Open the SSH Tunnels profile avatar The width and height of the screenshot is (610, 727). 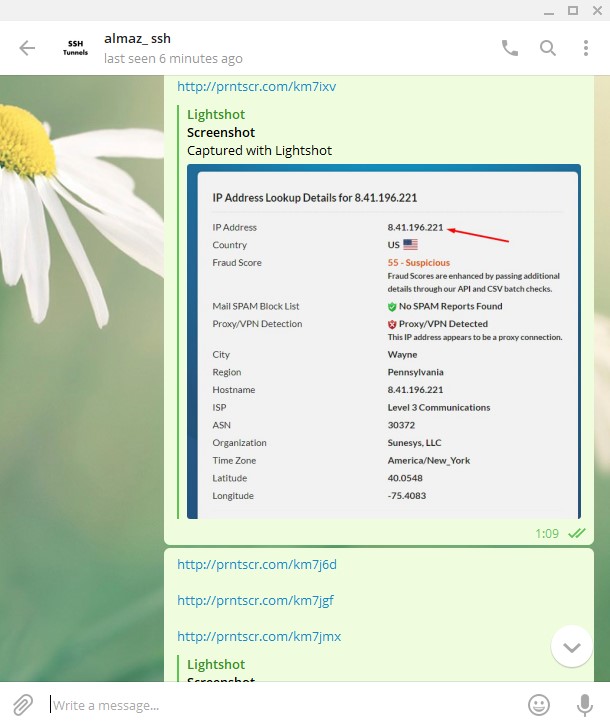pyautogui.click(x=75, y=48)
